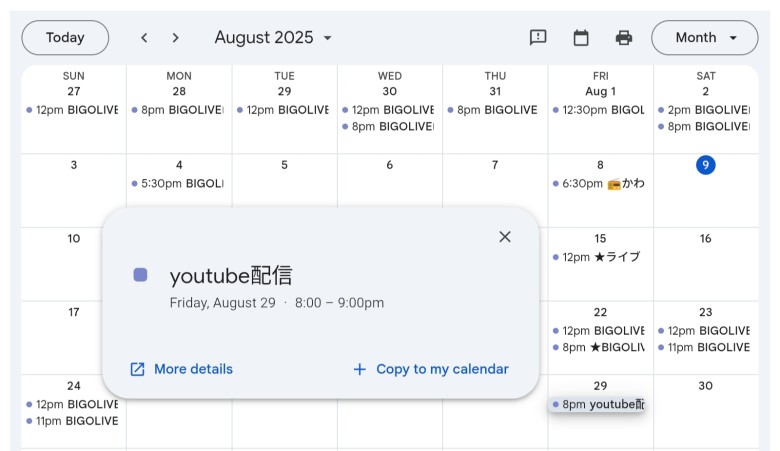Click the More details open-in-new icon
The width and height of the screenshot is (780, 451).
(x=138, y=369)
